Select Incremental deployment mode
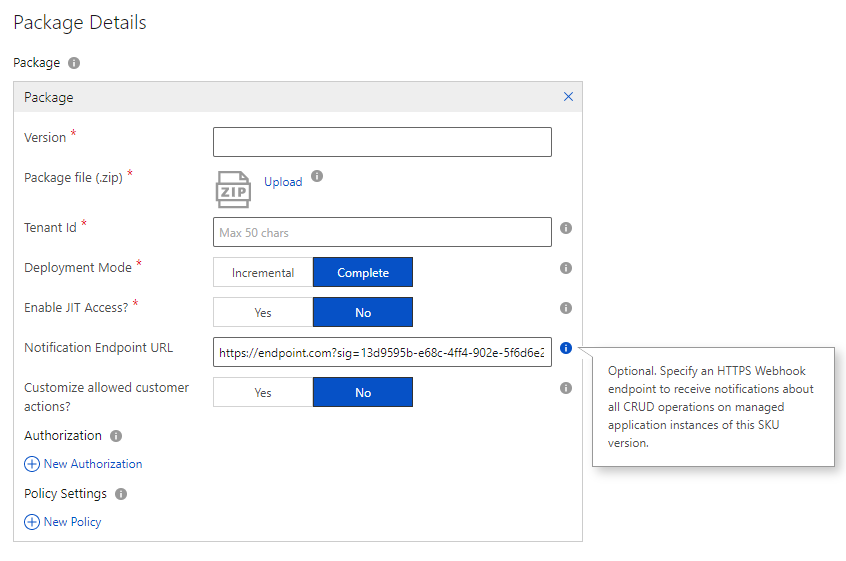Viewport: 846px width, 561px height. tap(263, 272)
